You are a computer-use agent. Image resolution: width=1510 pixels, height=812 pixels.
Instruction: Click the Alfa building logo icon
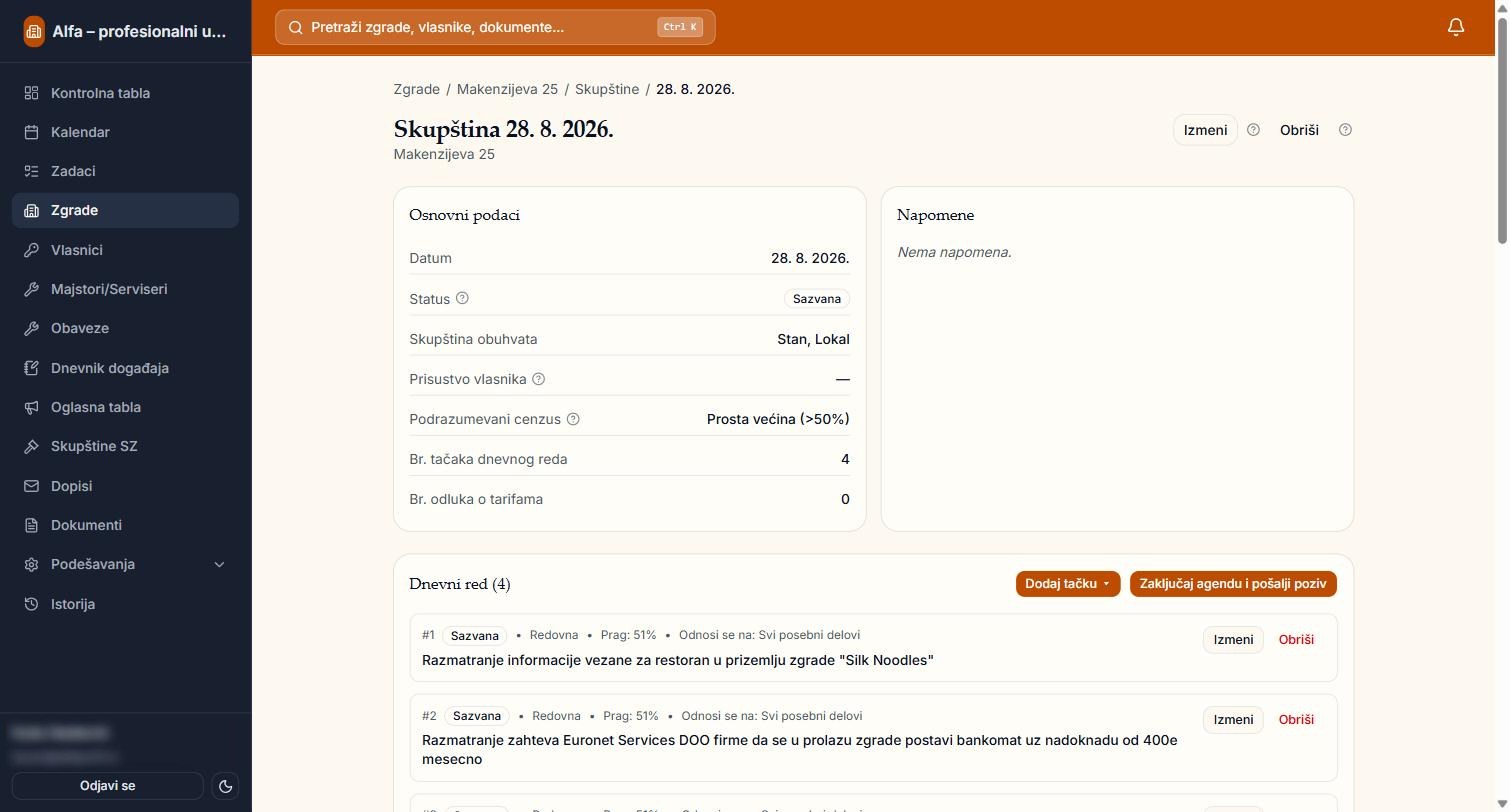tap(33, 31)
